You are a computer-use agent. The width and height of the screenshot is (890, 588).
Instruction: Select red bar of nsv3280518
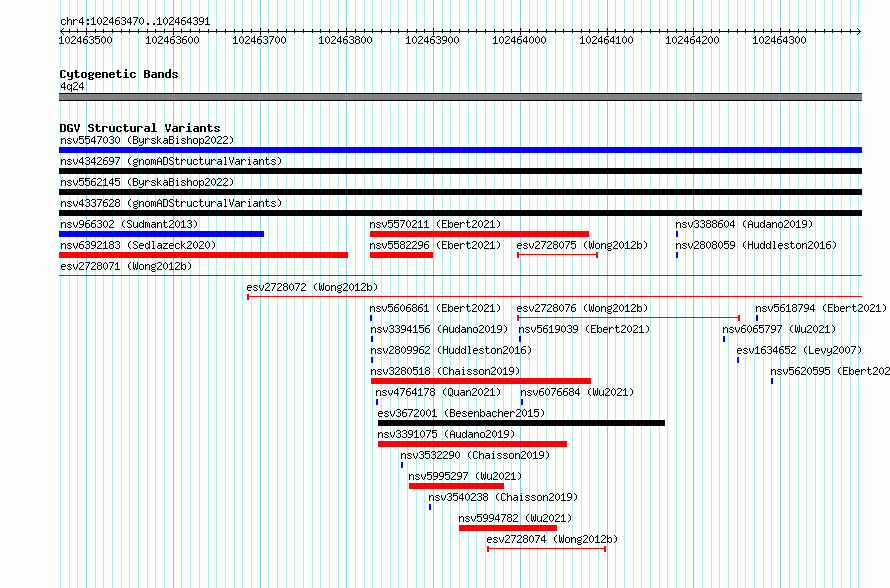tap(481, 381)
